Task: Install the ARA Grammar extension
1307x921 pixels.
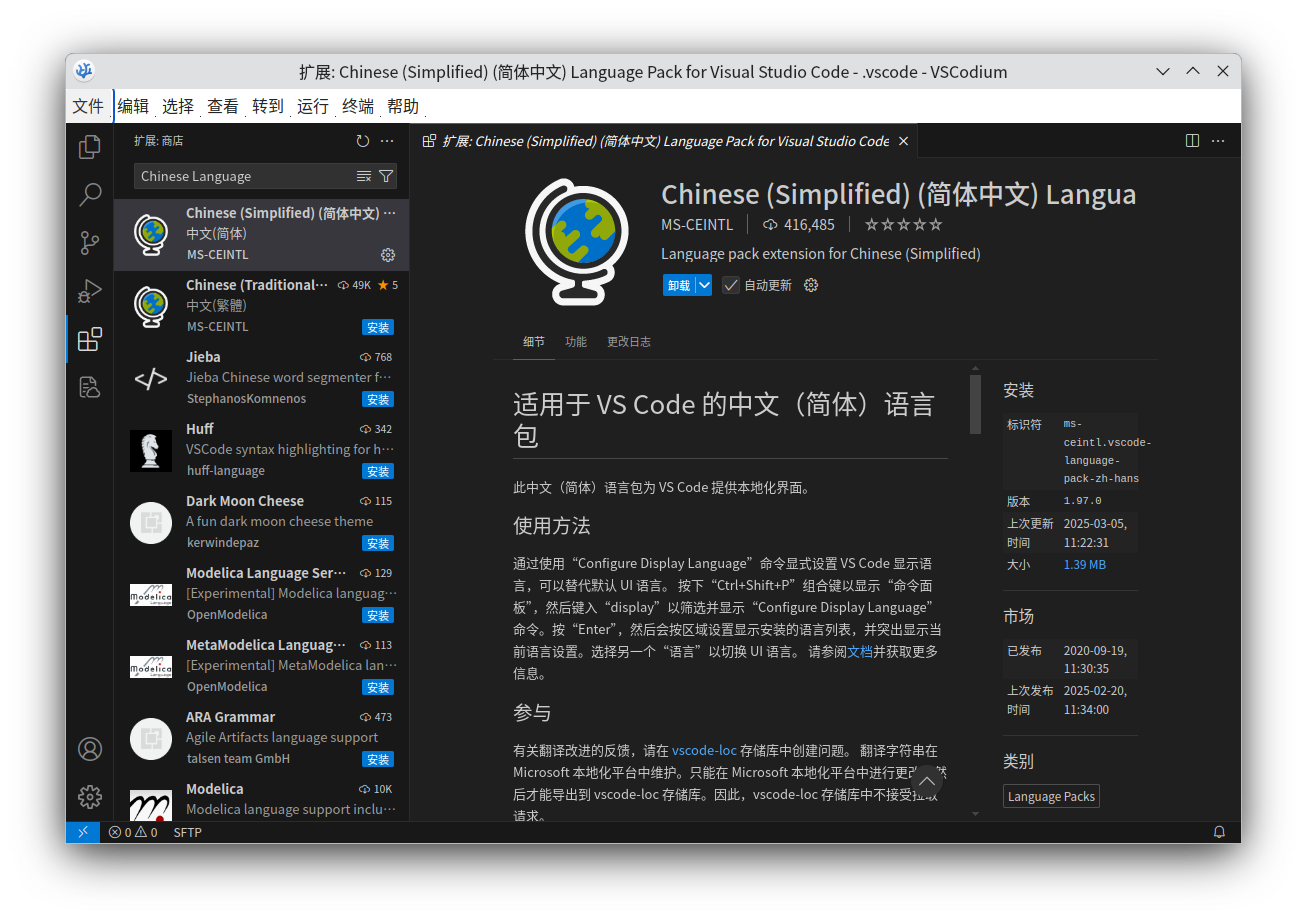Action: 378,759
